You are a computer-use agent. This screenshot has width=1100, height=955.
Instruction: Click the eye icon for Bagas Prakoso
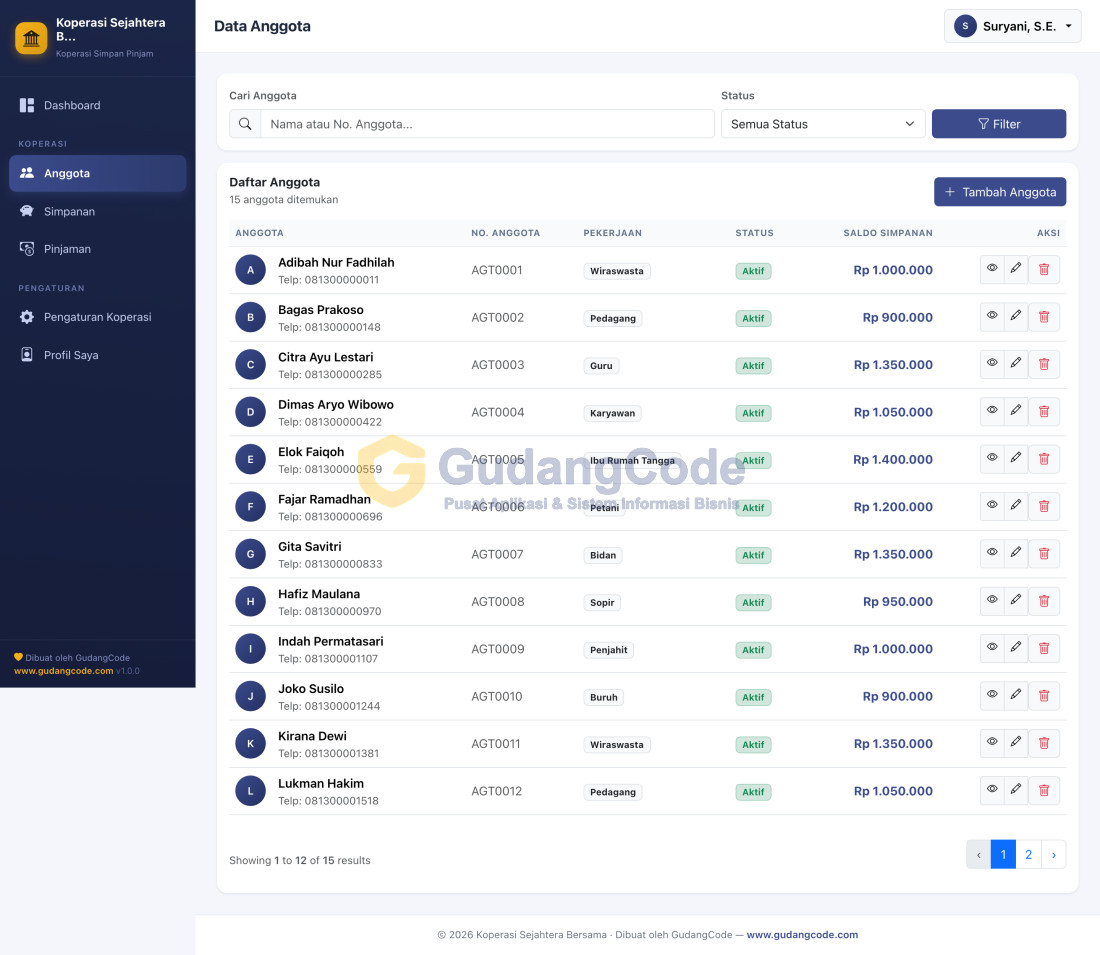(992, 316)
